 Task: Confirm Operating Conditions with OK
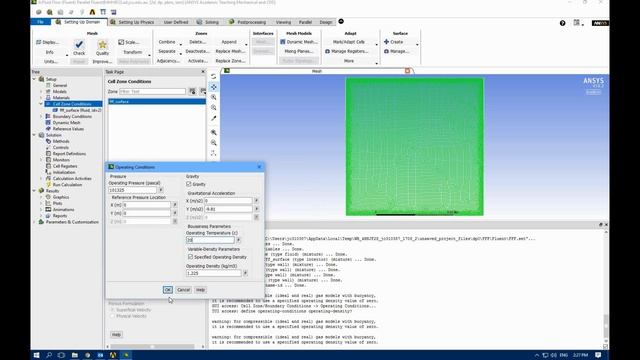pos(167,290)
